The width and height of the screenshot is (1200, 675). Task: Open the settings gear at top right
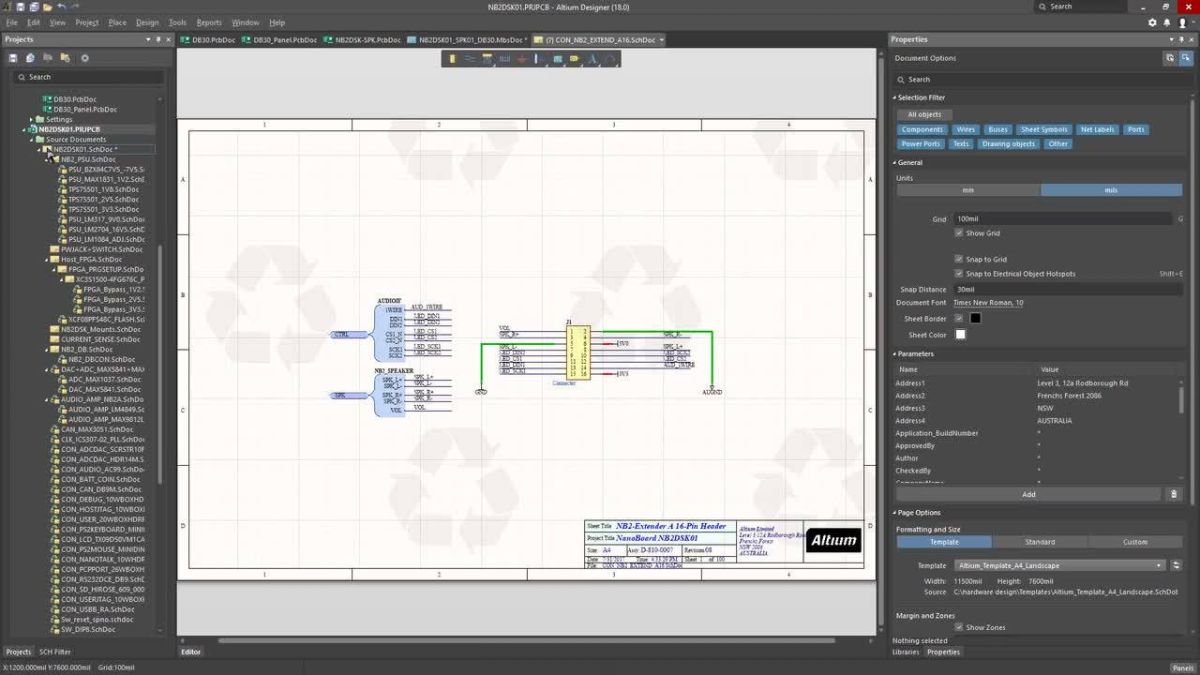tap(1152, 22)
